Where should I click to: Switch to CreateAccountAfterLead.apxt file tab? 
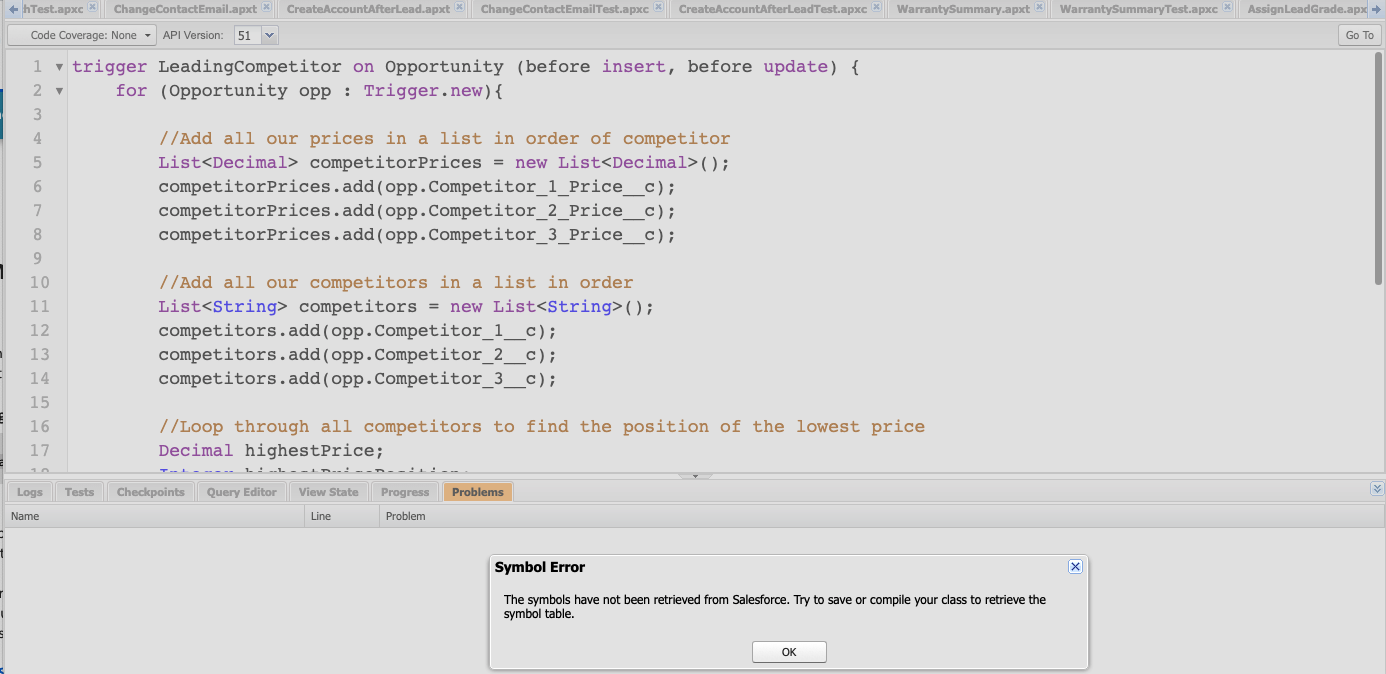pyautogui.click(x=368, y=9)
